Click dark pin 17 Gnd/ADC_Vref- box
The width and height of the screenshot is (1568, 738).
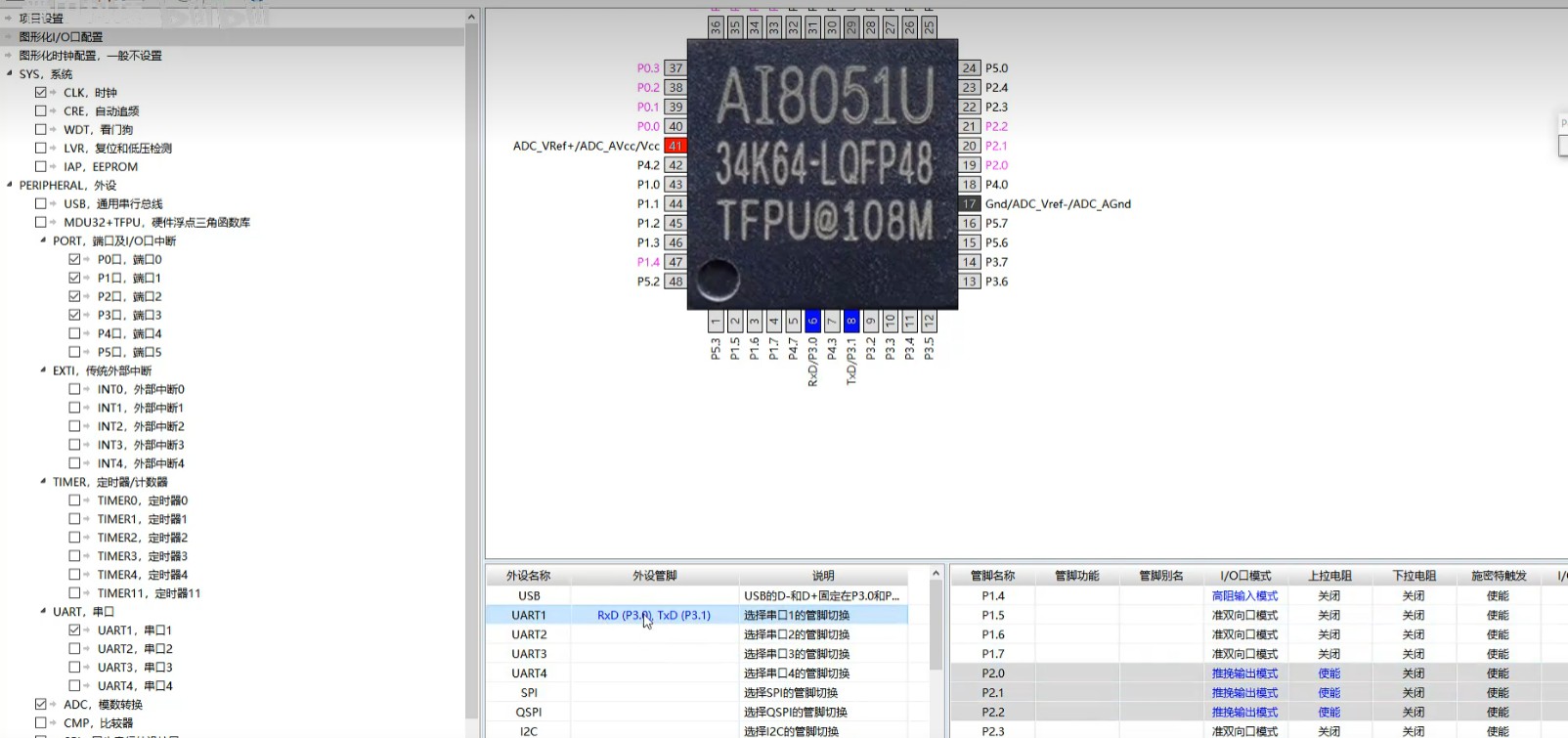pos(970,203)
